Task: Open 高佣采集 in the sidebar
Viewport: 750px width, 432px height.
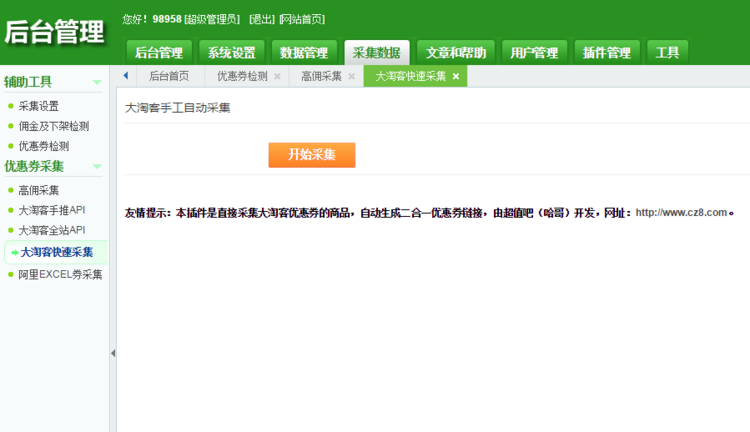Action: [38, 190]
